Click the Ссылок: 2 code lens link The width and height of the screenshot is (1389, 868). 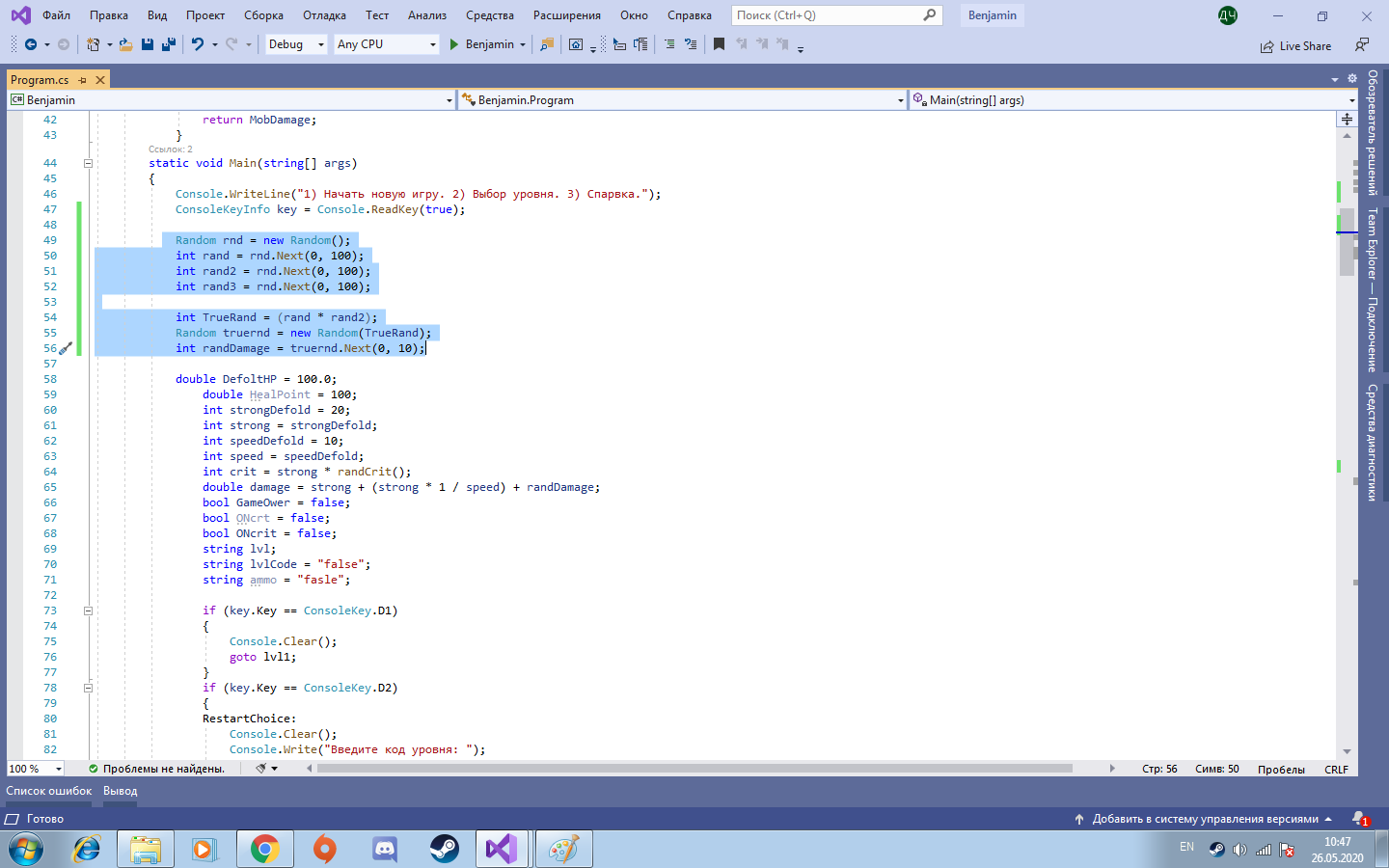171,149
